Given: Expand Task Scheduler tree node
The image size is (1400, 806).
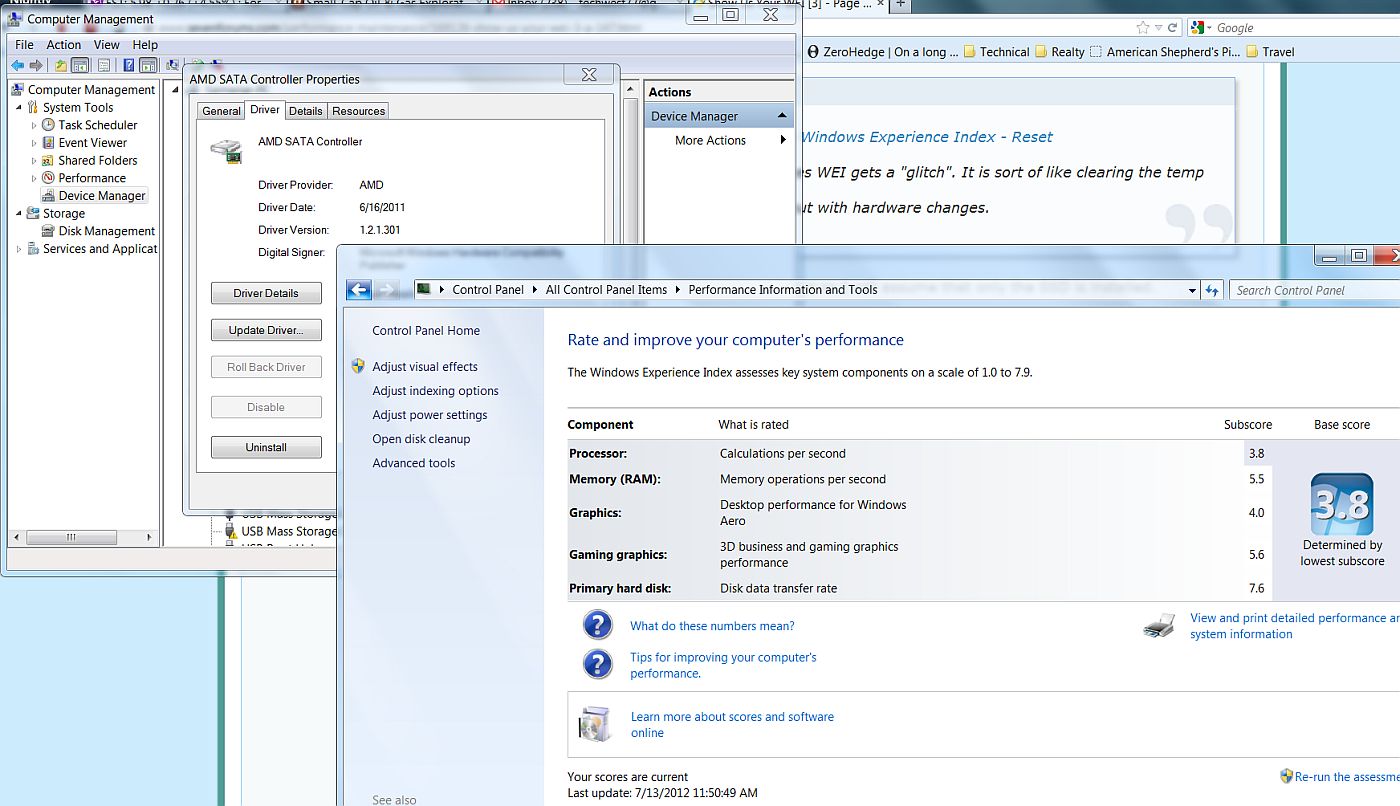Looking at the screenshot, I should 34,125.
